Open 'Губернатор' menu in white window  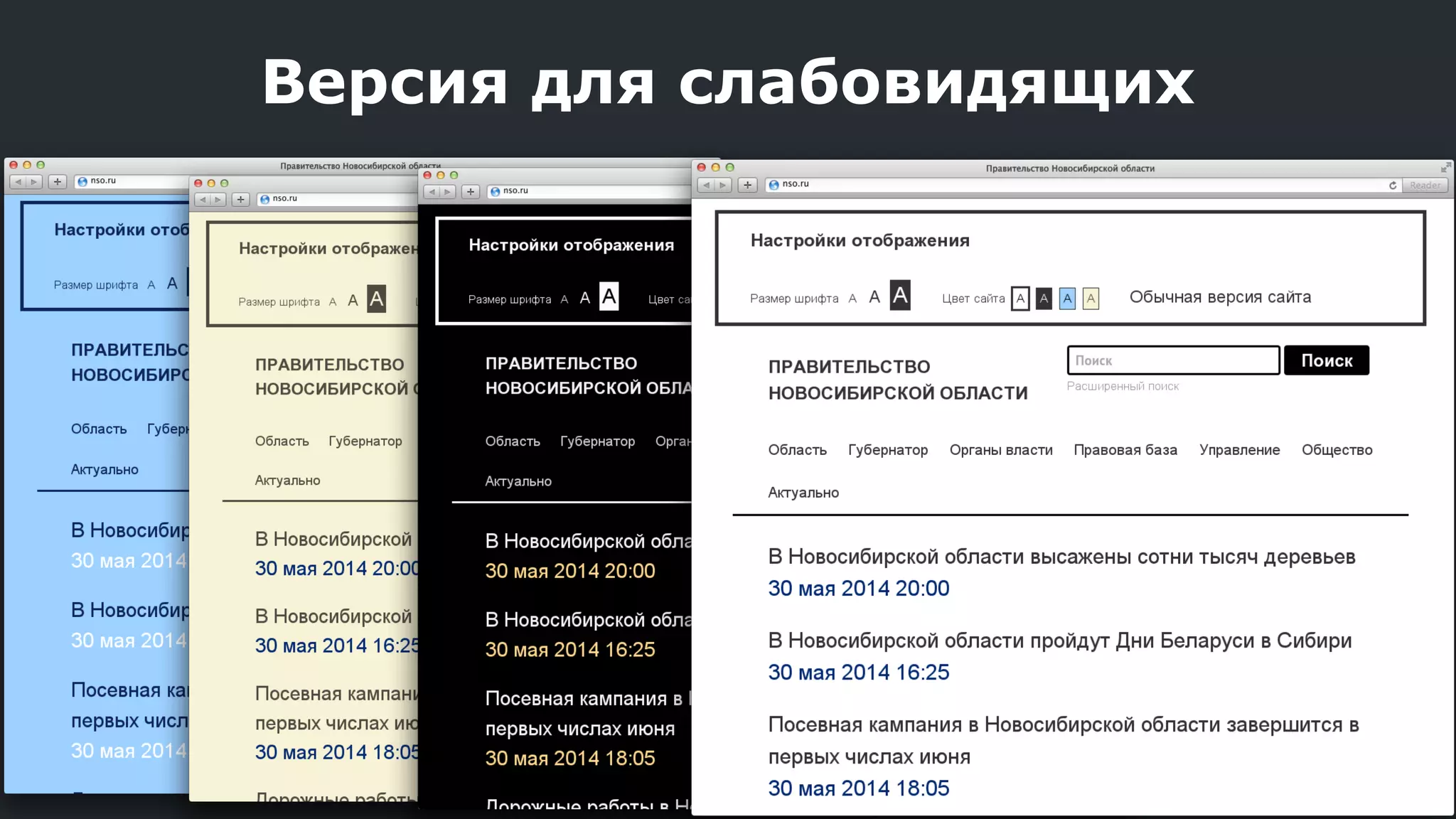click(888, 450)
